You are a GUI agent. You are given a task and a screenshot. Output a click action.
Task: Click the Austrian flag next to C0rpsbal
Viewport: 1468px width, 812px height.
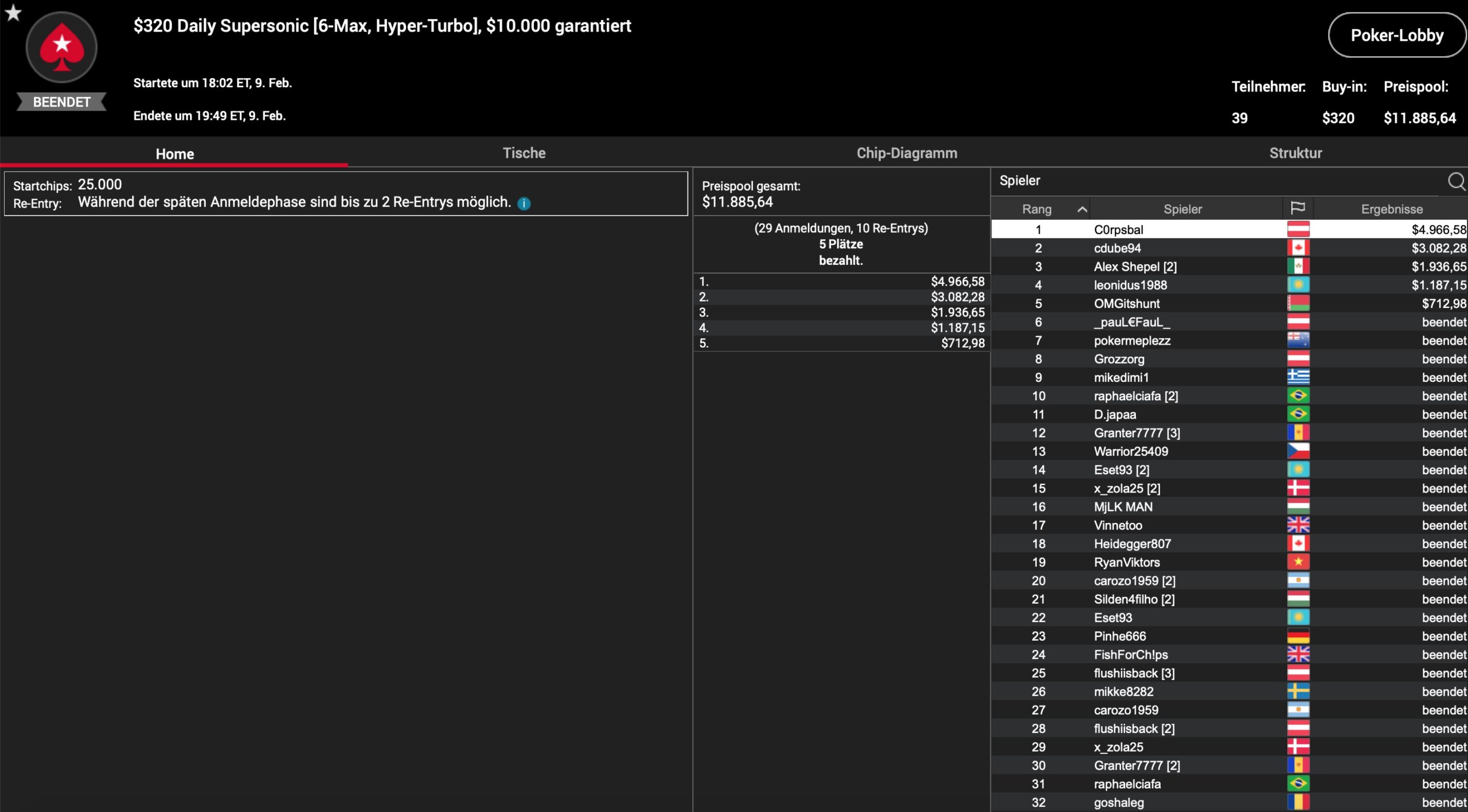click(x=1298, y=229)
